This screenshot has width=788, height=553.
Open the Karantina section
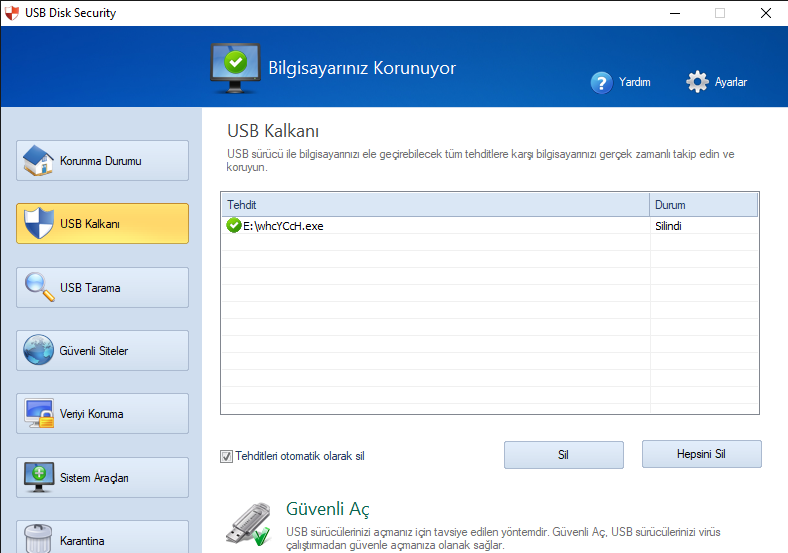click(103, 537)
